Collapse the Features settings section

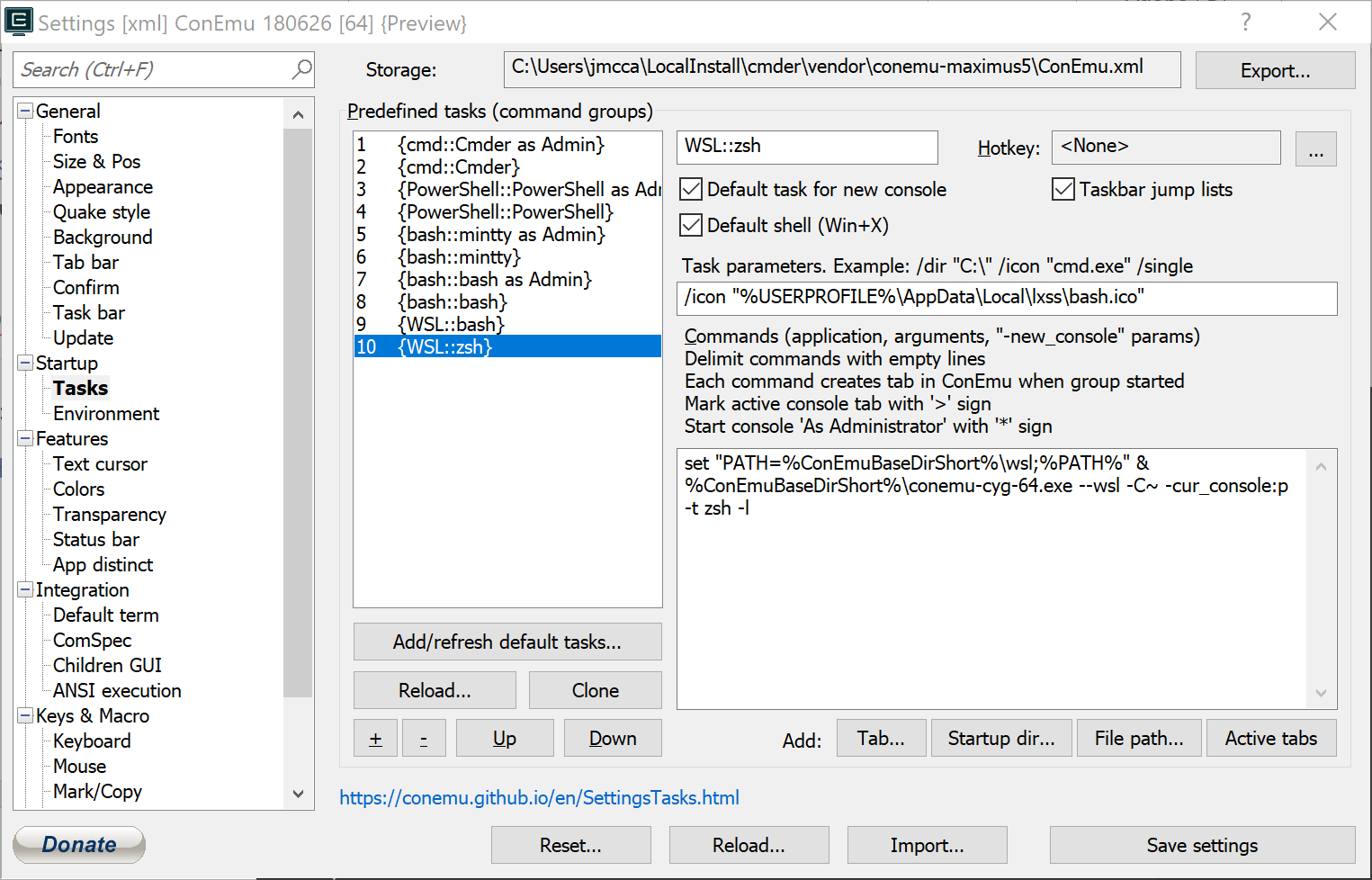click(25, 438)
